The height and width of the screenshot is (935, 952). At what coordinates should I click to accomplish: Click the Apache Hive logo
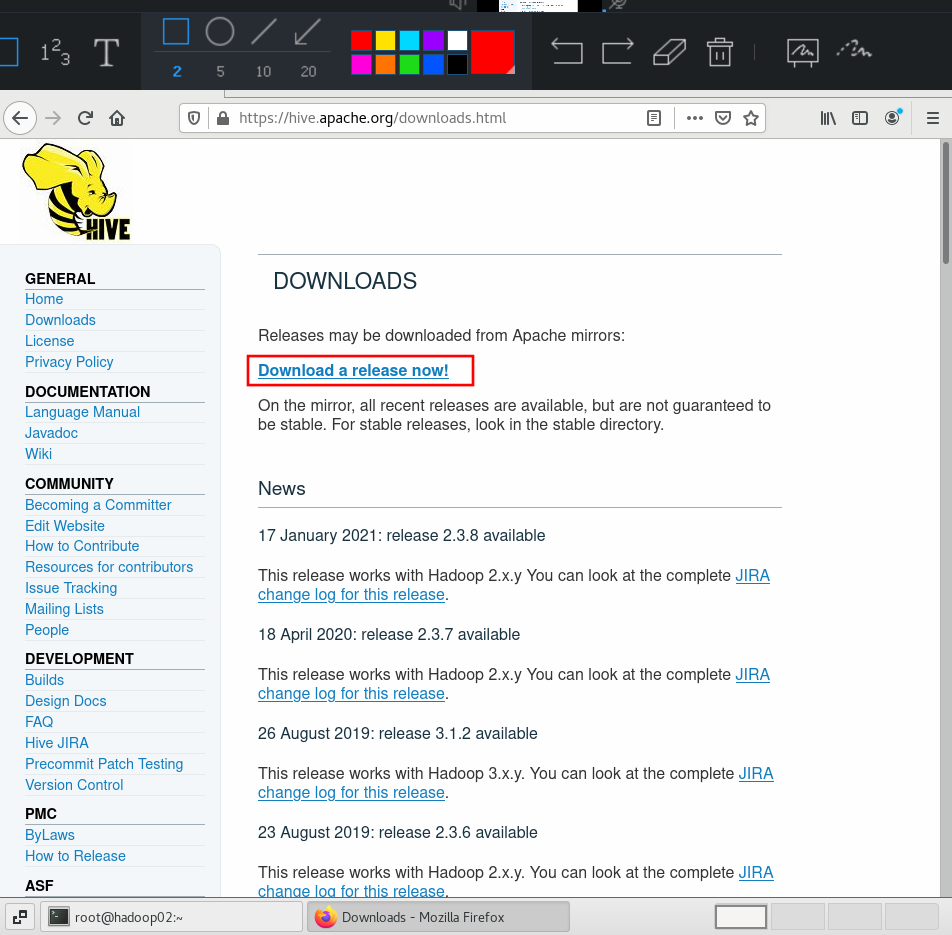click(x=76, y=192)
